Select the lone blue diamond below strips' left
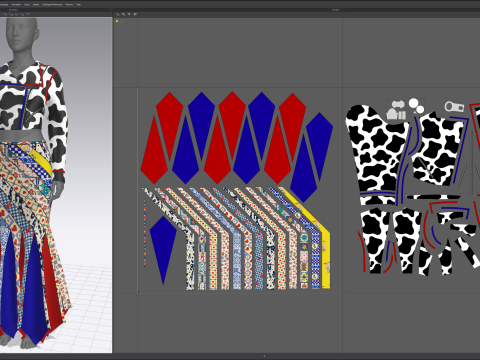 tap(163, 248)
